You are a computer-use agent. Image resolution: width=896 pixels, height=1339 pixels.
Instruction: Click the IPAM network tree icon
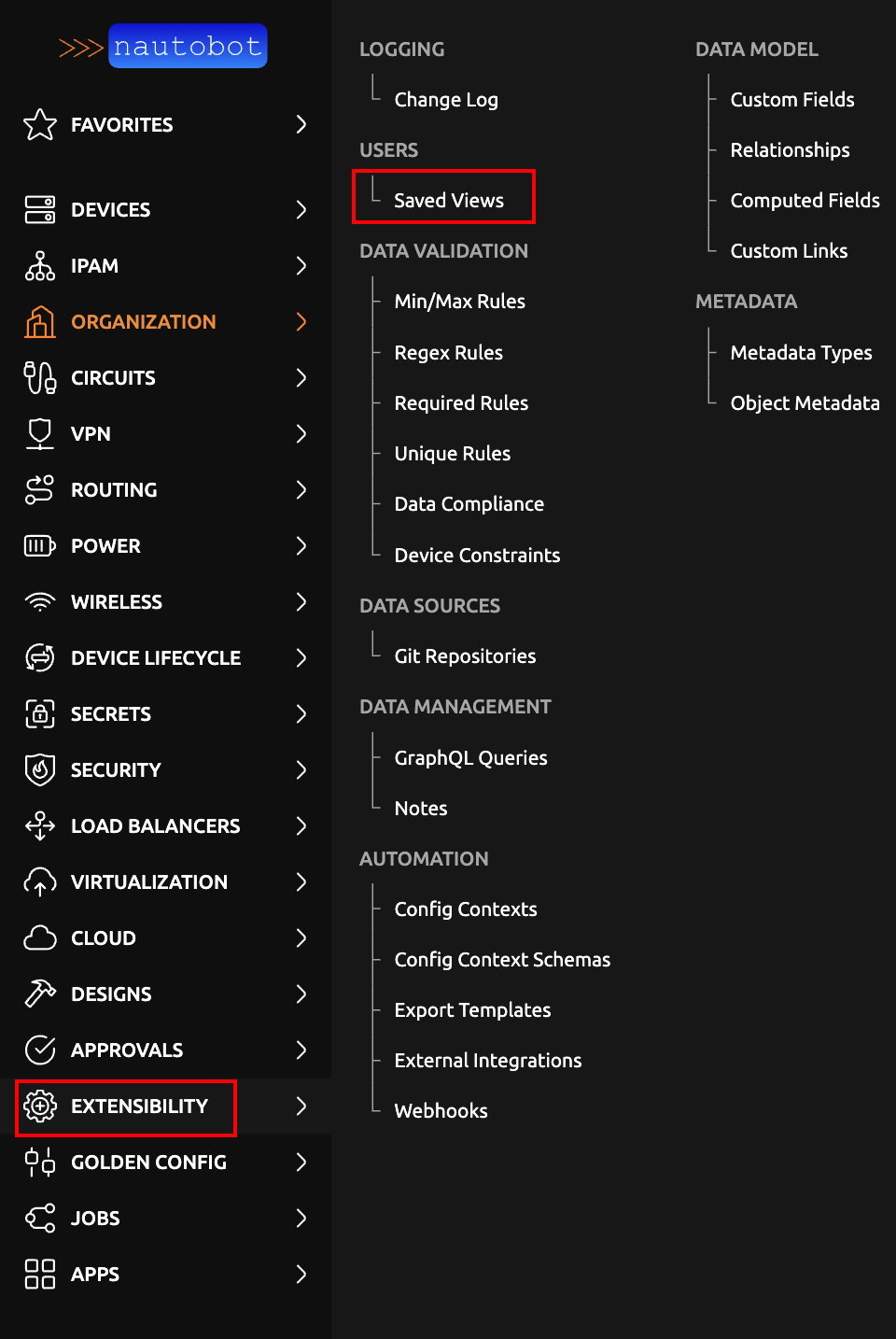[40, 266]
